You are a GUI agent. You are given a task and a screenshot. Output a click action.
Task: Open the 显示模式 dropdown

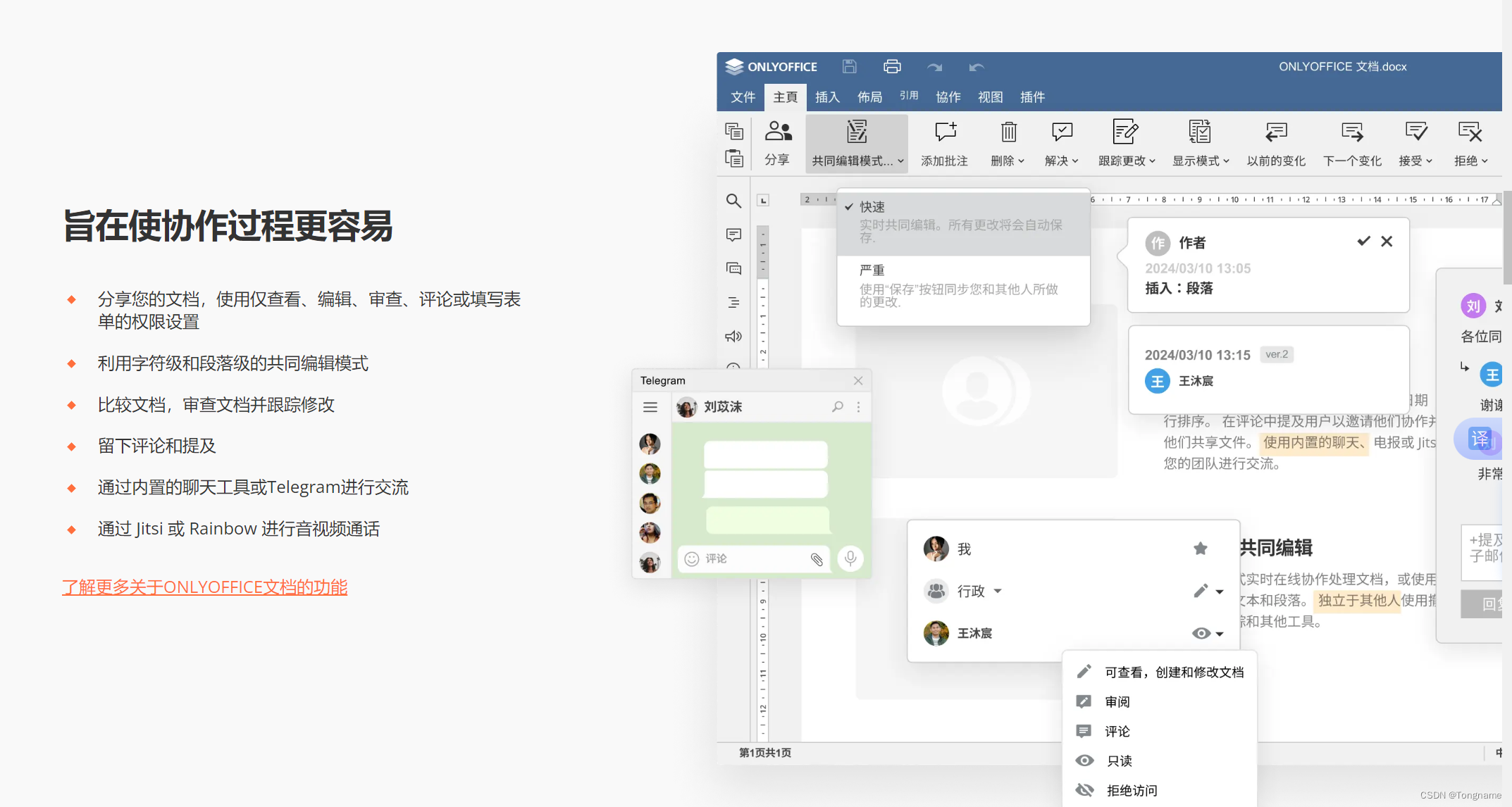click(x=1200, y=161)
